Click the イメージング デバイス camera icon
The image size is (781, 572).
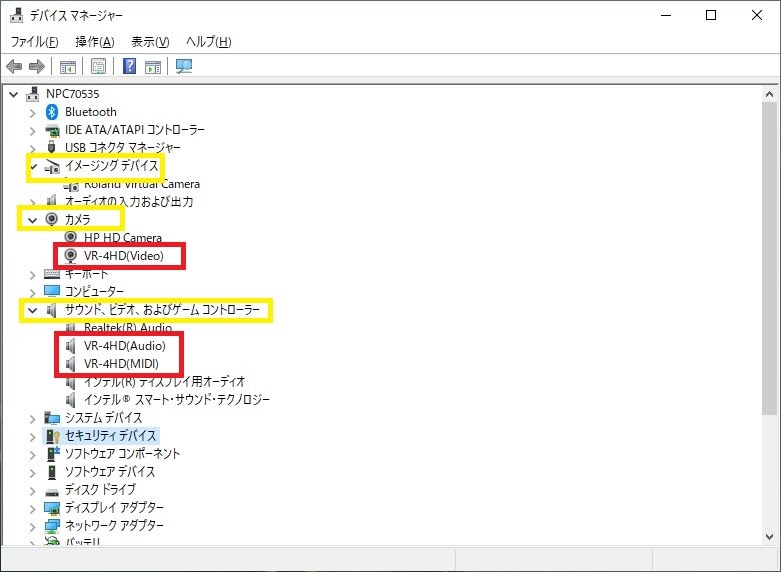52,166
